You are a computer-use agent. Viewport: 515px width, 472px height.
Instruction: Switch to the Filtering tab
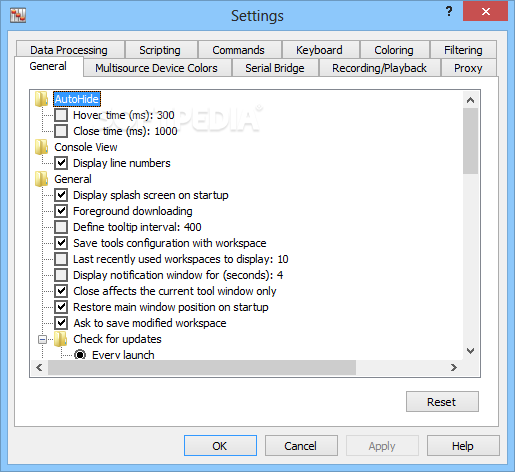point(463,50)
